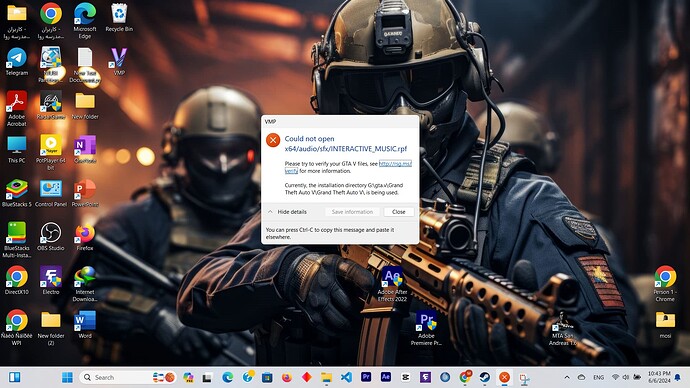Open the Person 1 - Chrome shortcut

click(x=665, y=284)
